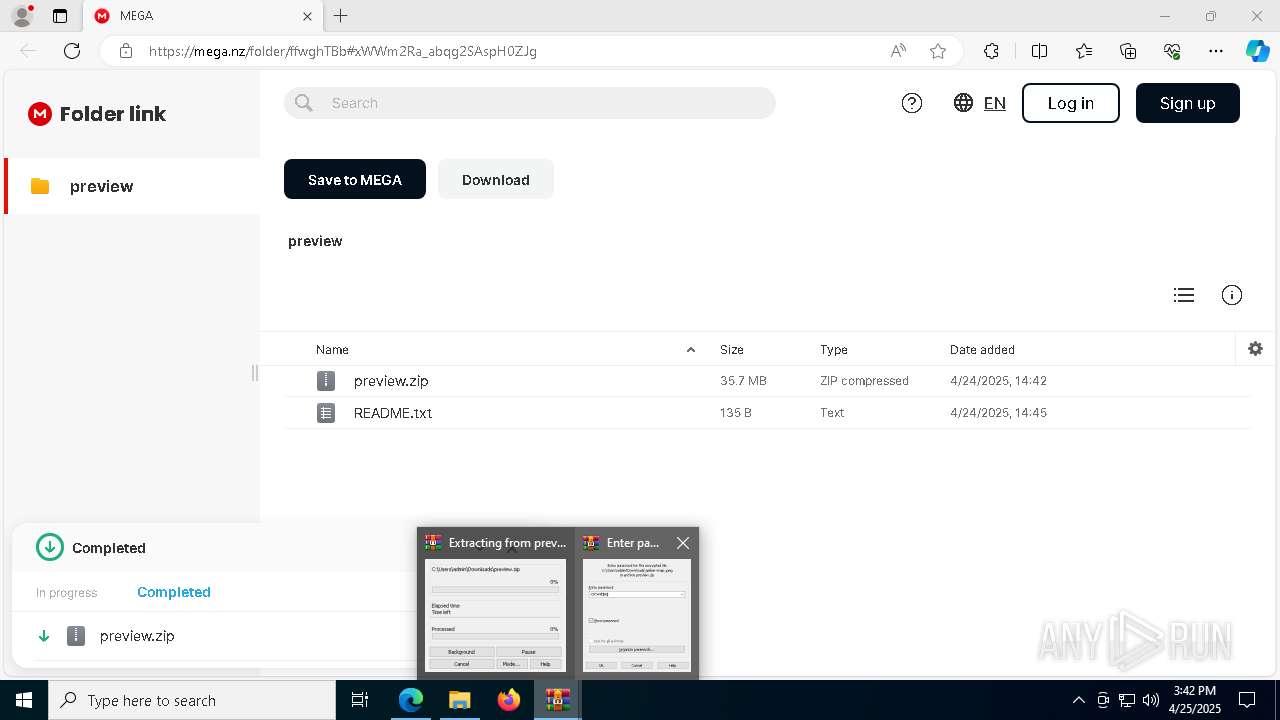This screenshot has height=720, width=1280.
Task: Open volume control in tray
Action: (1151, 700)
